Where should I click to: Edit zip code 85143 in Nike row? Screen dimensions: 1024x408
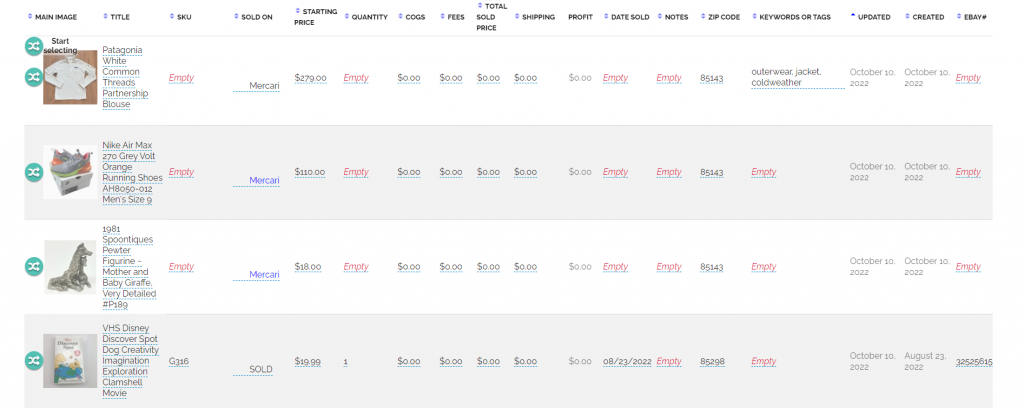712,172
